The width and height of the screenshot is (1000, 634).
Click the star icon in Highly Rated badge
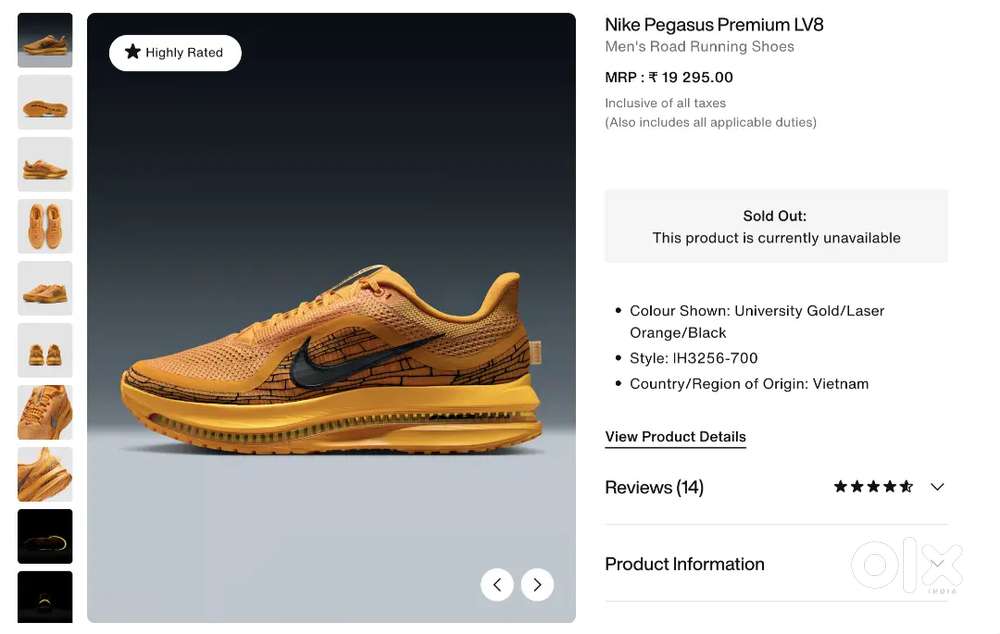point(132,52)
